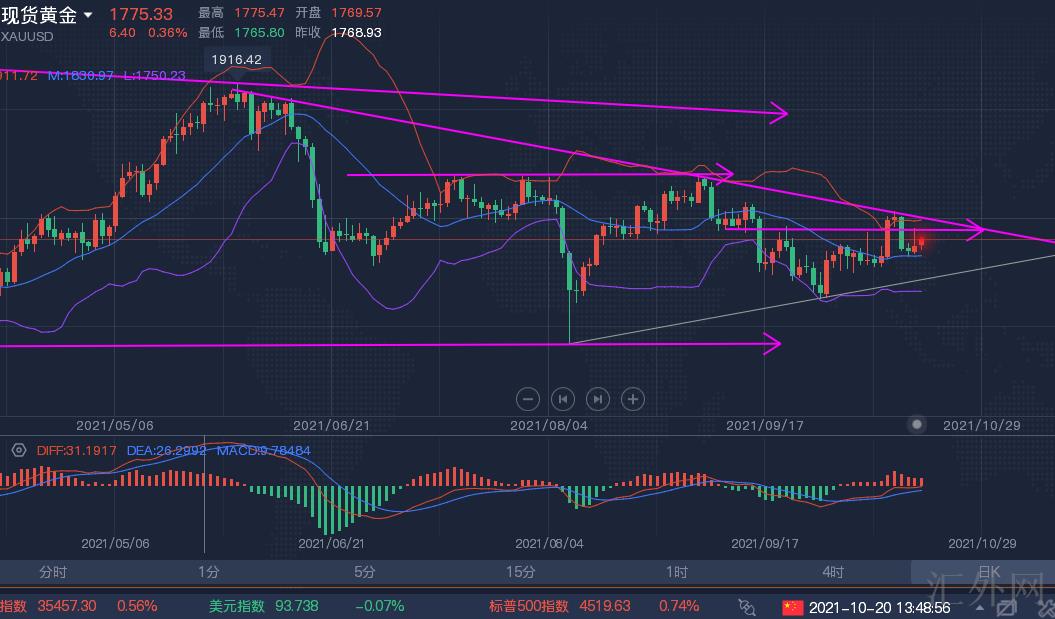1055x619 pixels.
Task: Click the 2021/06/21 date on the main time axis
Action: [331, 425]
